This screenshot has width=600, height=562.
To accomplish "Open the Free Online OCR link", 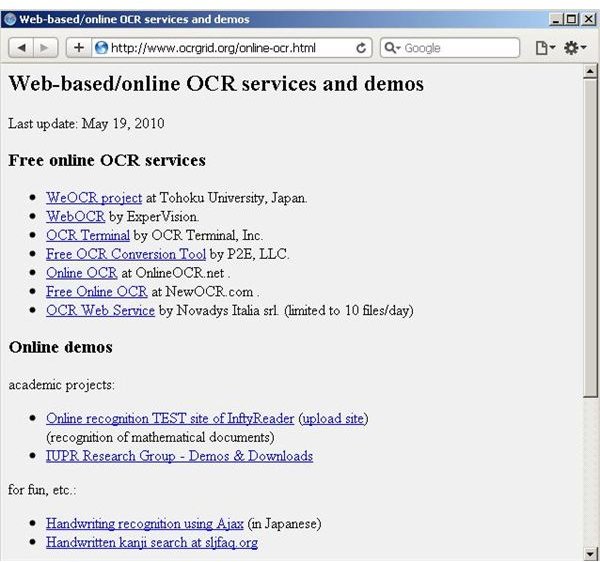I will (96, 292).
